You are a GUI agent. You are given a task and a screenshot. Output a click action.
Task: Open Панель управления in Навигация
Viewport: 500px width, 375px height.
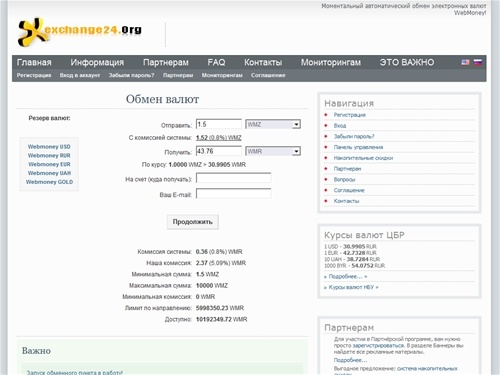[358, 147]
